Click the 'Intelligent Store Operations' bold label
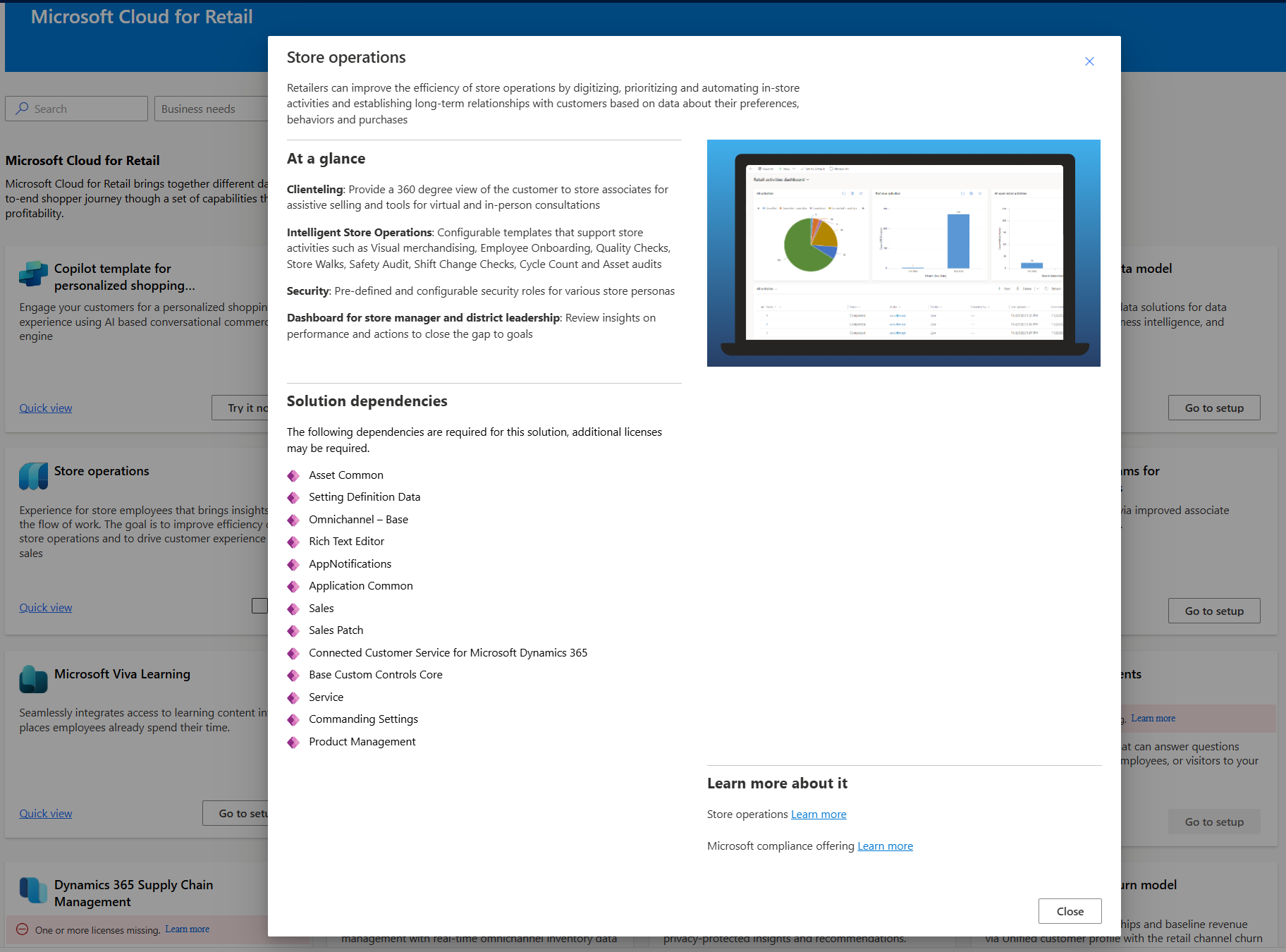The image size is (1286, 952). (x=359, y=232)
